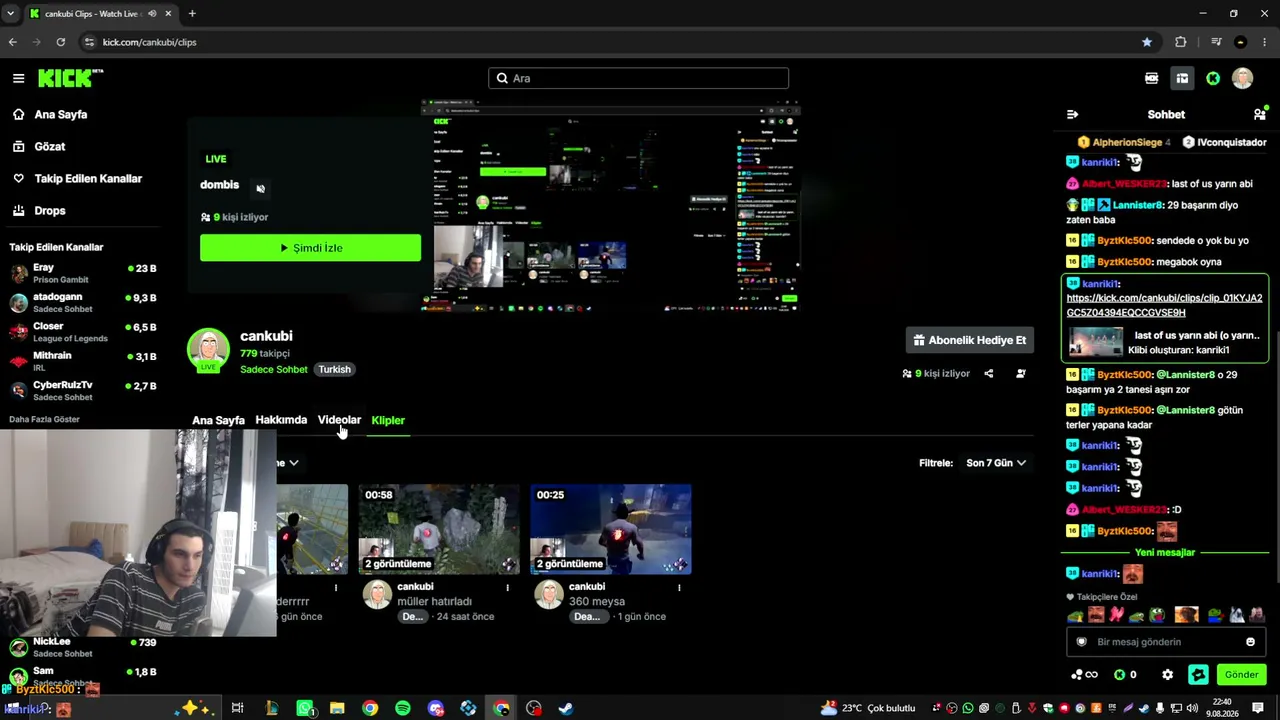Click the Turkish language tag
The height and width of the screenshot is (720, 1280).
click(334, 369)
